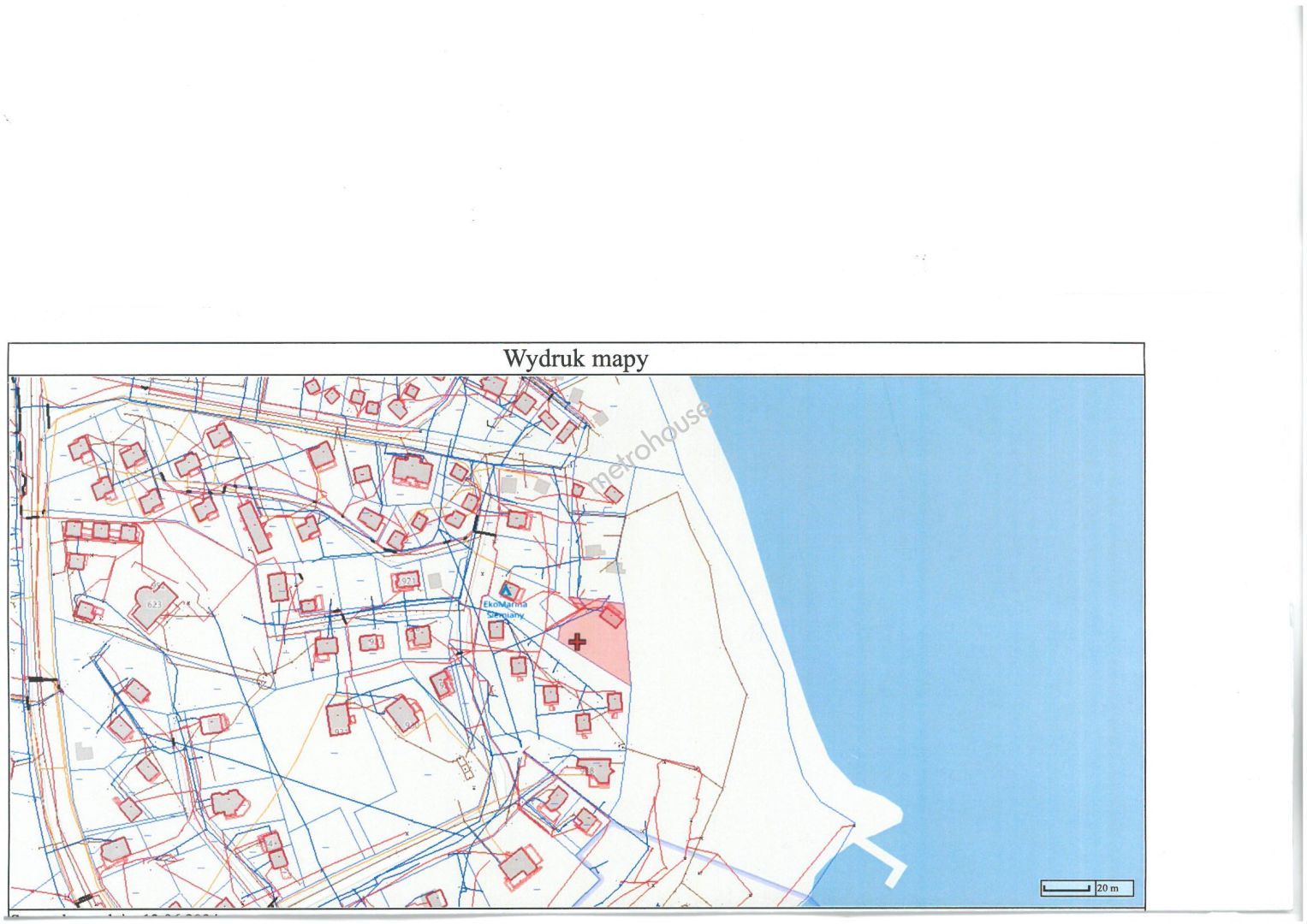The width and height of the screenshot is (1307, 924).
Task: Click the red cross marker on the highlighted parcel
Action: (x=577, y=641)
